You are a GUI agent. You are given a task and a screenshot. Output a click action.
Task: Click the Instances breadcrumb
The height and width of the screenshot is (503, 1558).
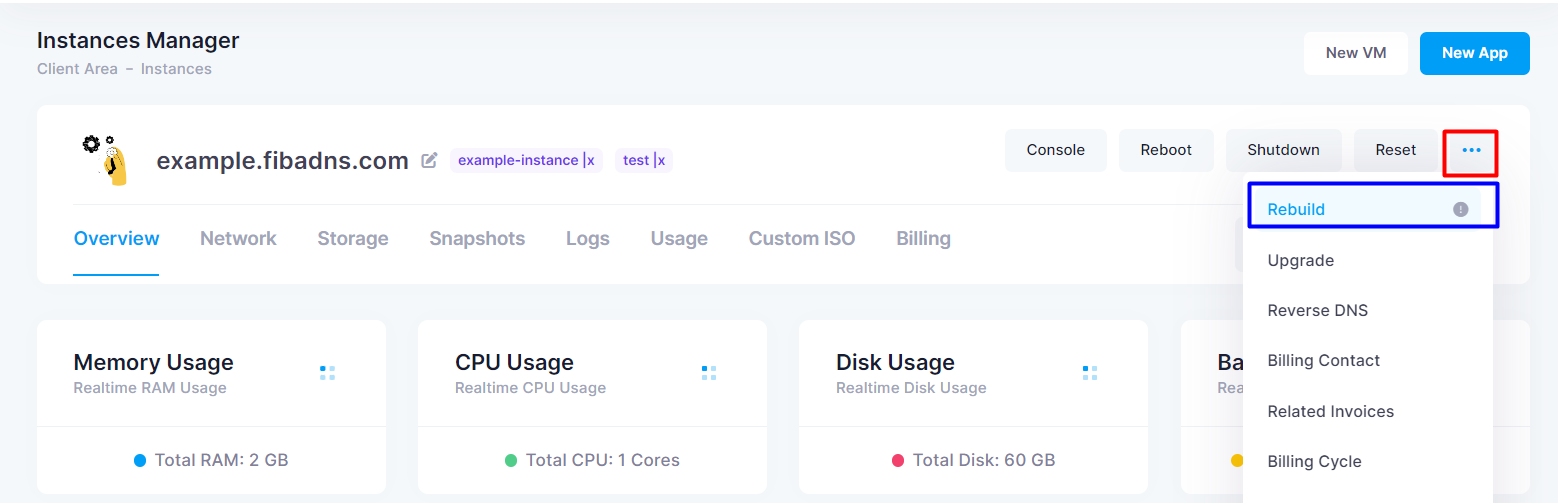pyautogui.click(x=176, y=69)
